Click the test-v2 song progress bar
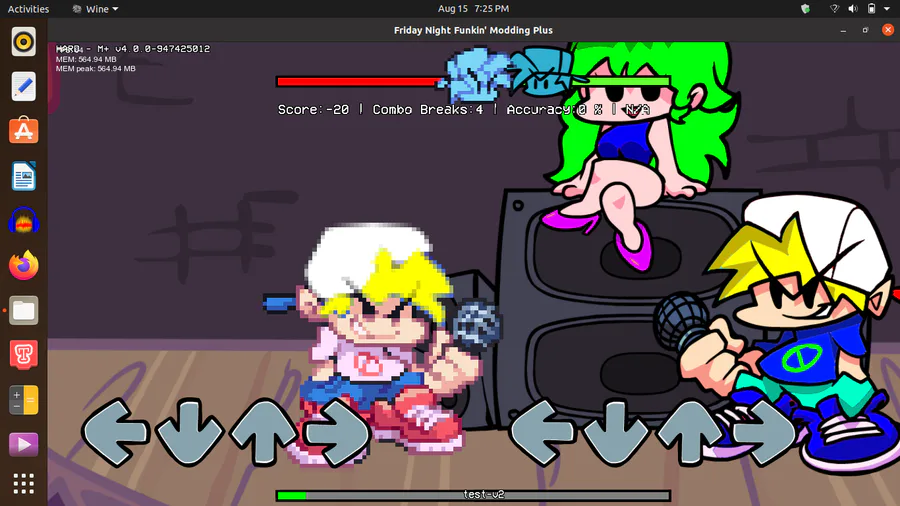The height and width of the screenshot is (506, 900). [x=473, y=495]
